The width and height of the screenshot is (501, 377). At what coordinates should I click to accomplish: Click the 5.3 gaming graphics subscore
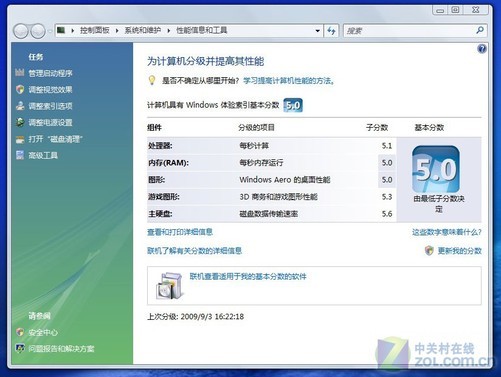point(387,197)
